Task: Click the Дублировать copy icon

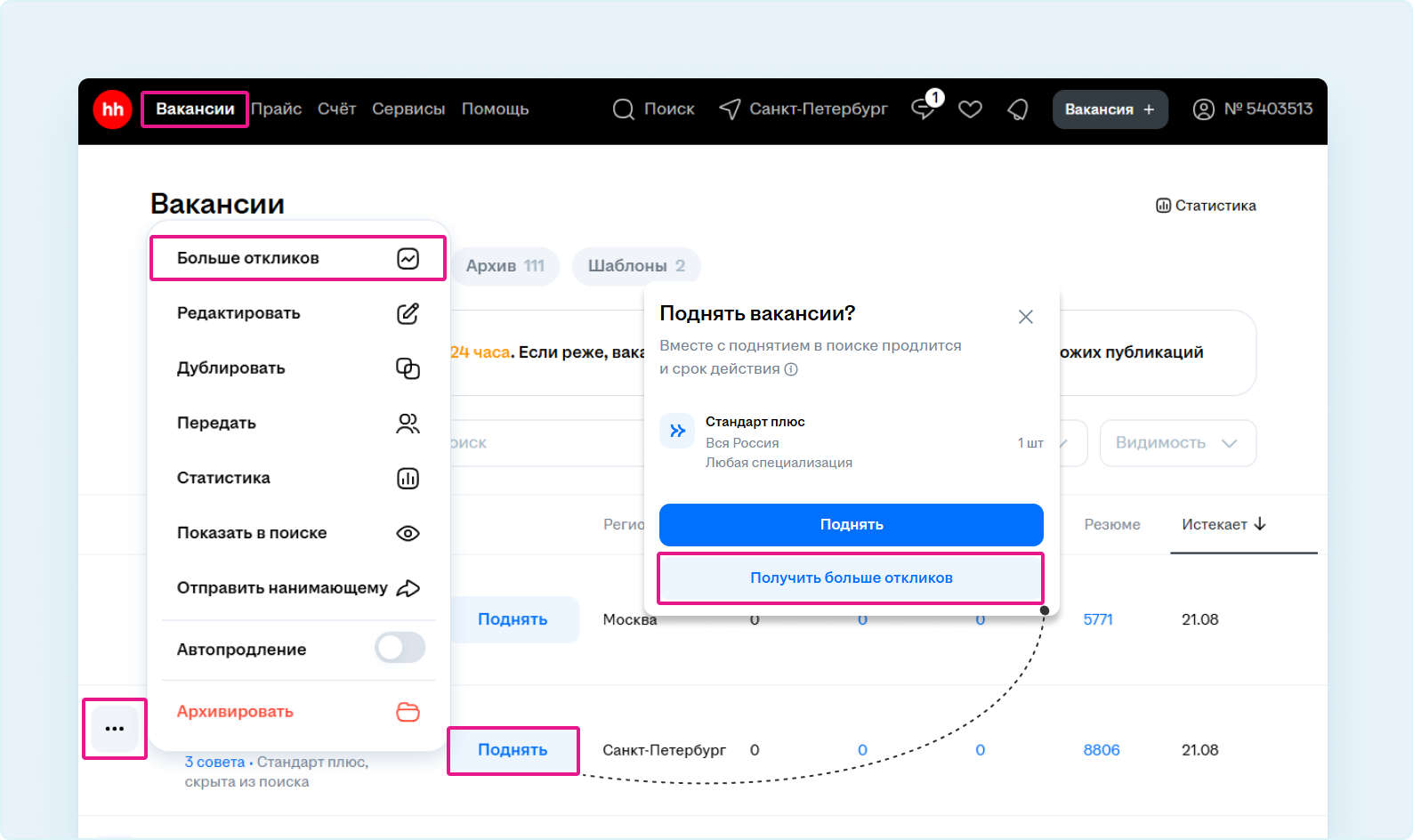Action: tap(408, 368)
